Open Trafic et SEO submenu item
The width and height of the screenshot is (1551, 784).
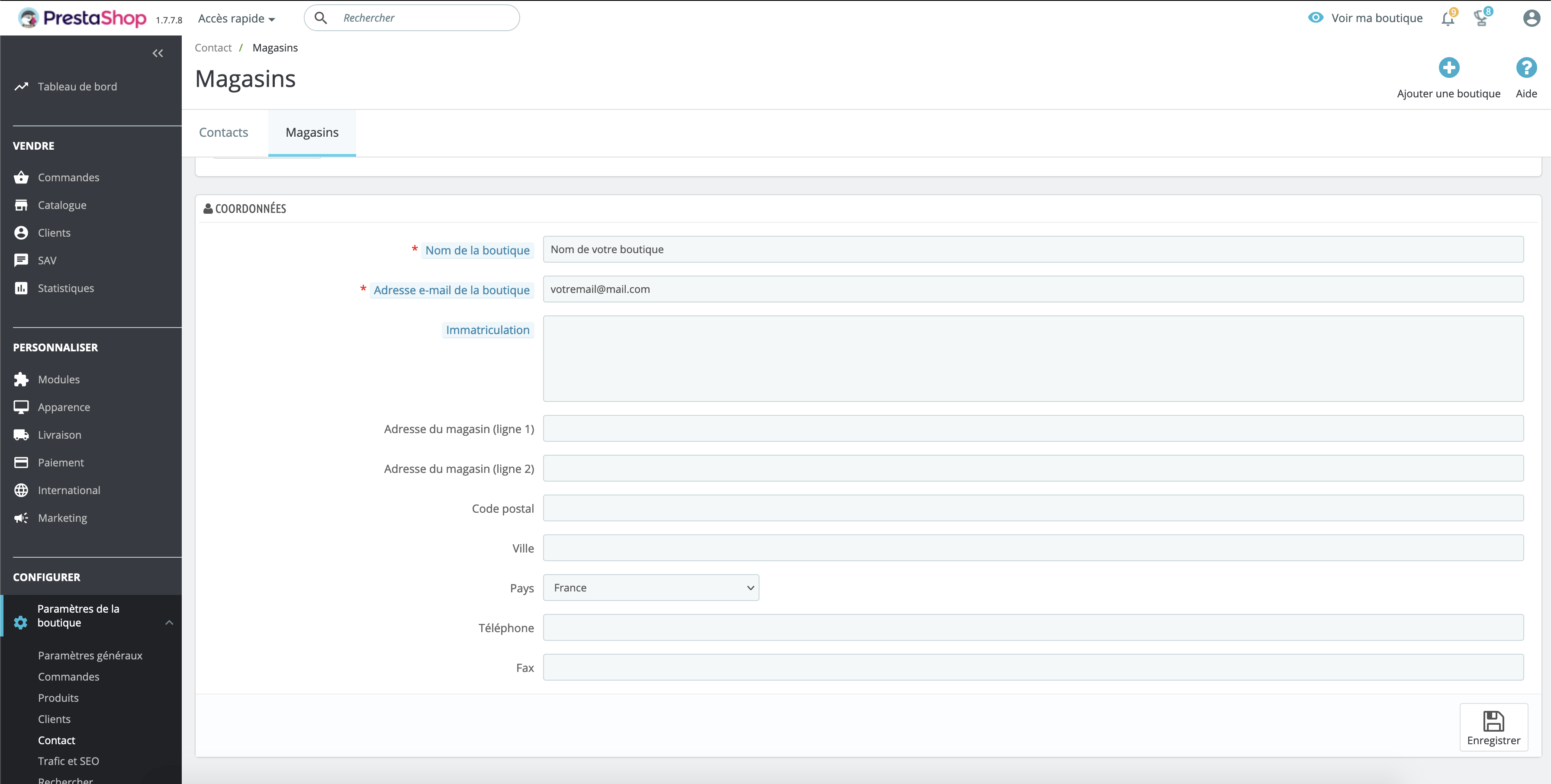pos(69,761)
